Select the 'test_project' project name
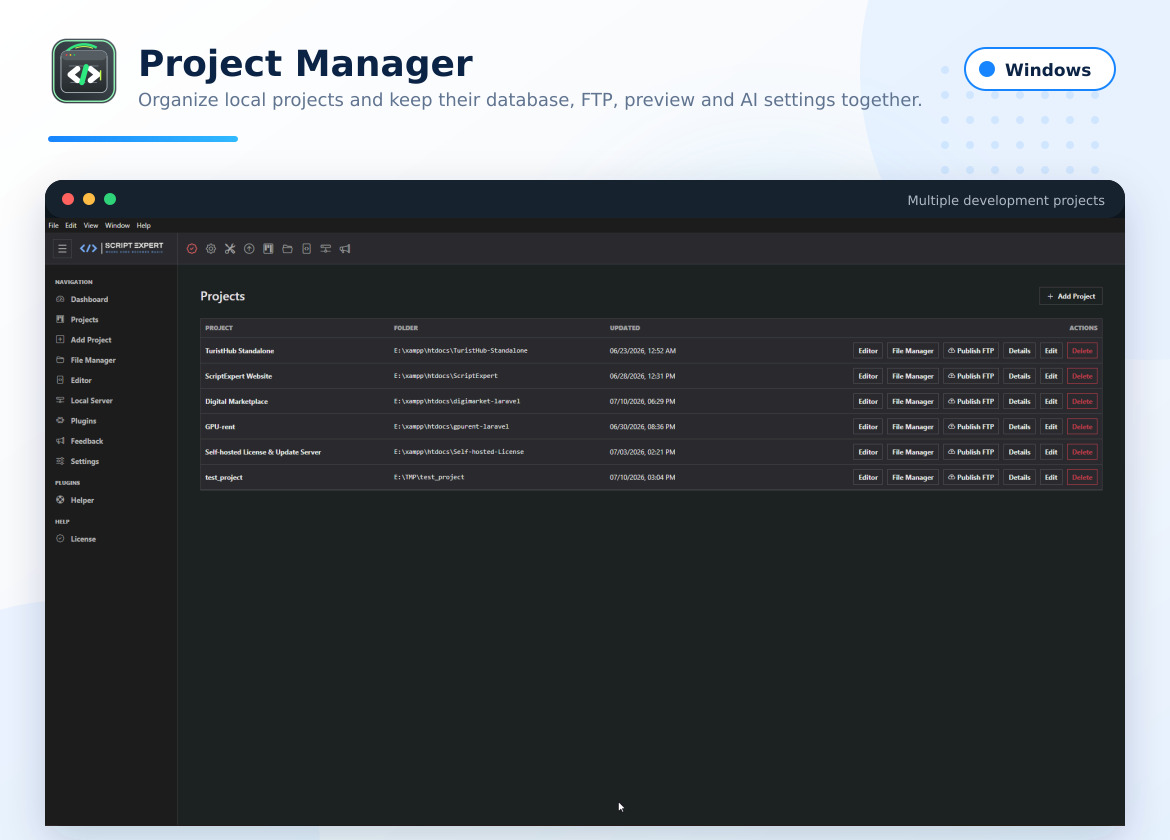 click(x=224, y=477)
